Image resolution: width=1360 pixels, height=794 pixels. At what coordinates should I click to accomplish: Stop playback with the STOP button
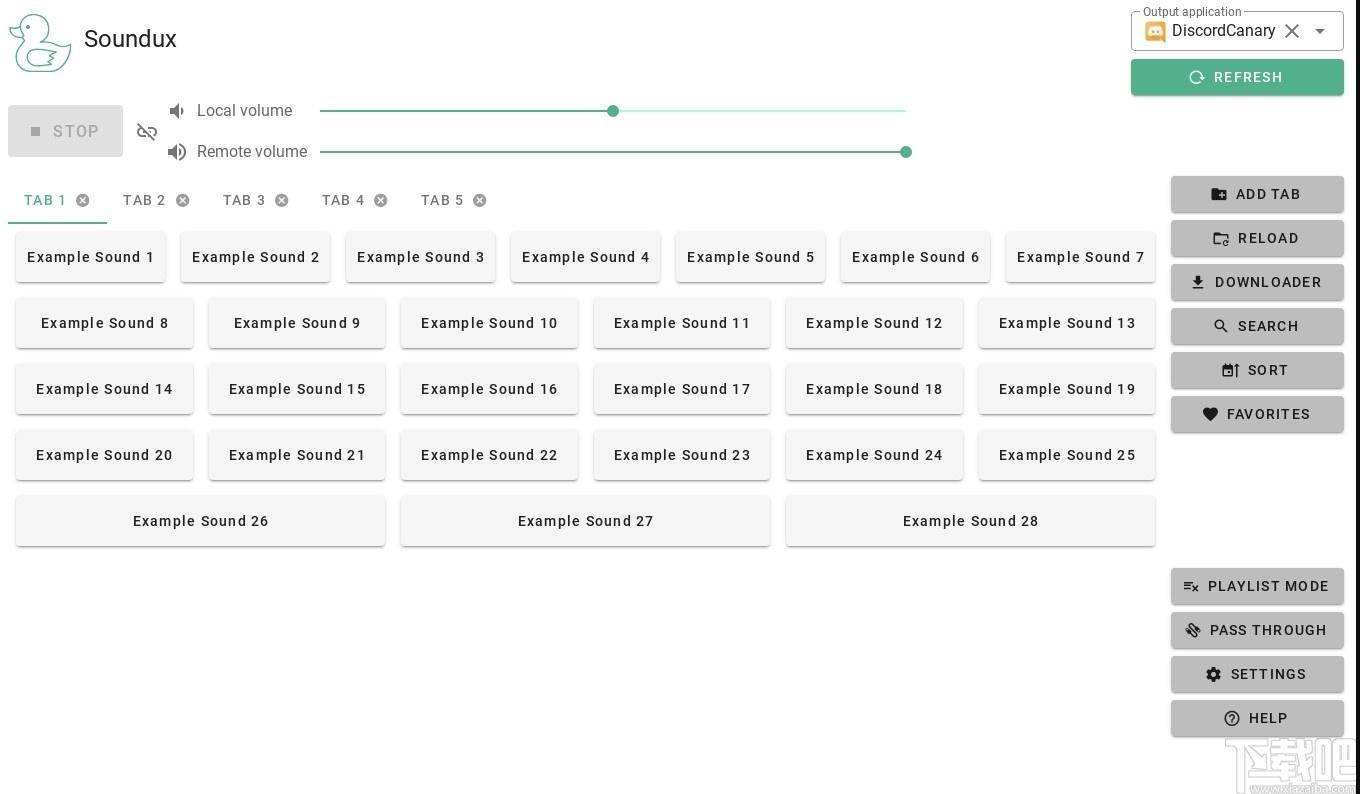(65, 131)
